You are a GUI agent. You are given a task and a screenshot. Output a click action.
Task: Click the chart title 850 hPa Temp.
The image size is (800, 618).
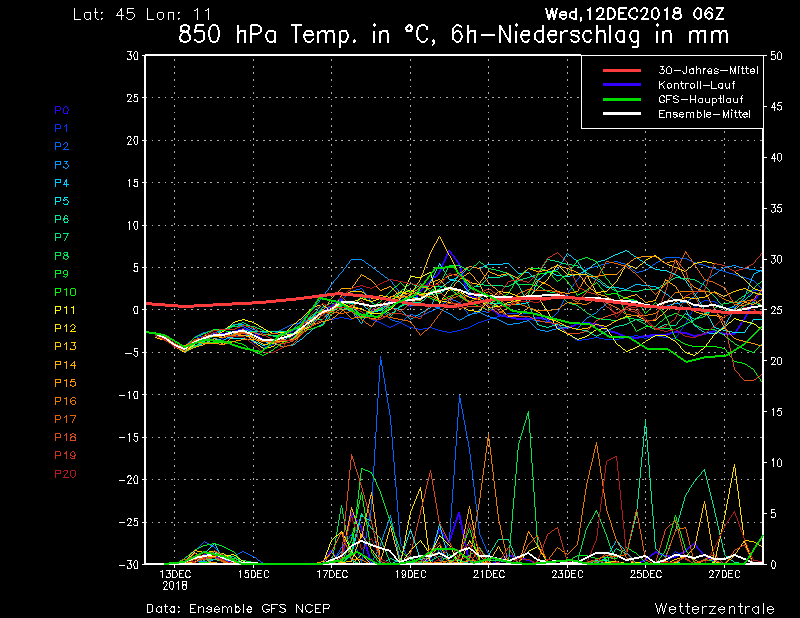[454, 35]
